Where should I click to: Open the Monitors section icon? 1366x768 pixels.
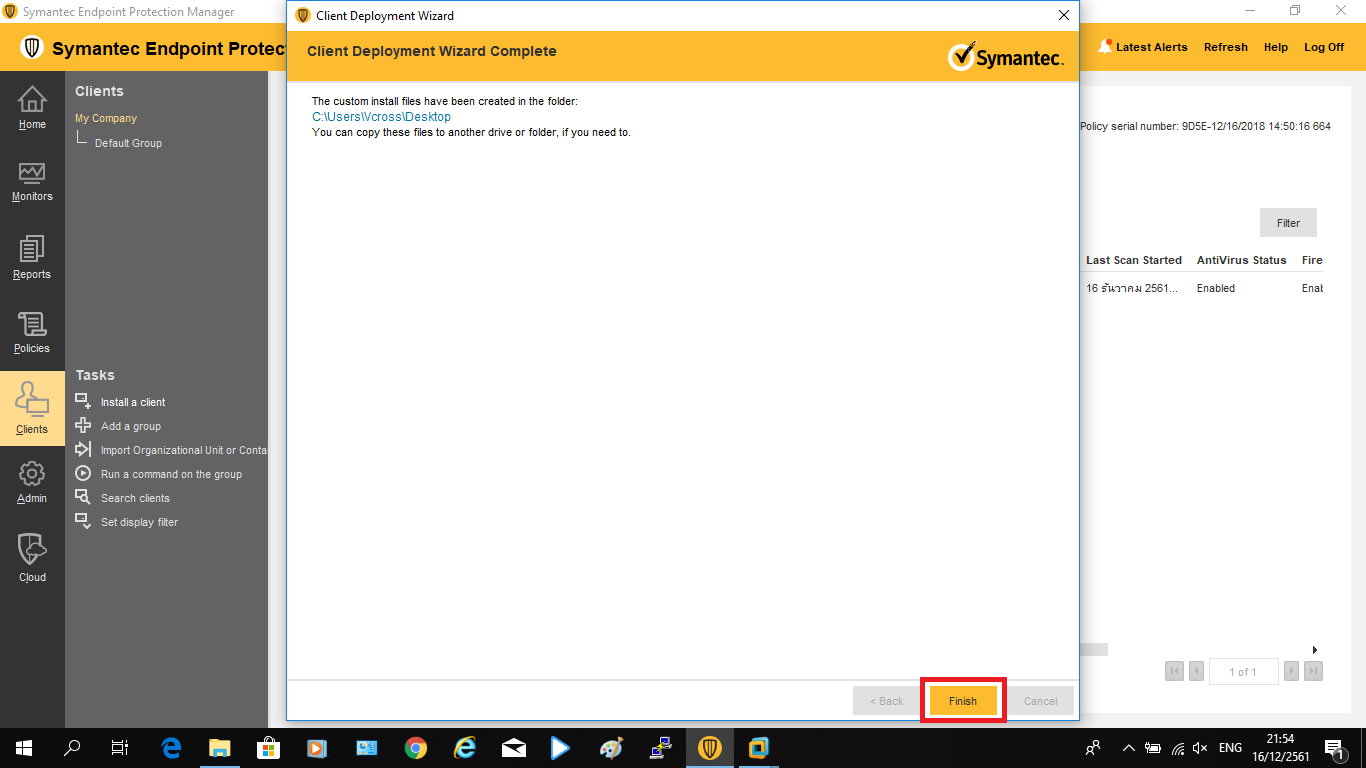[x=32, y=174]
